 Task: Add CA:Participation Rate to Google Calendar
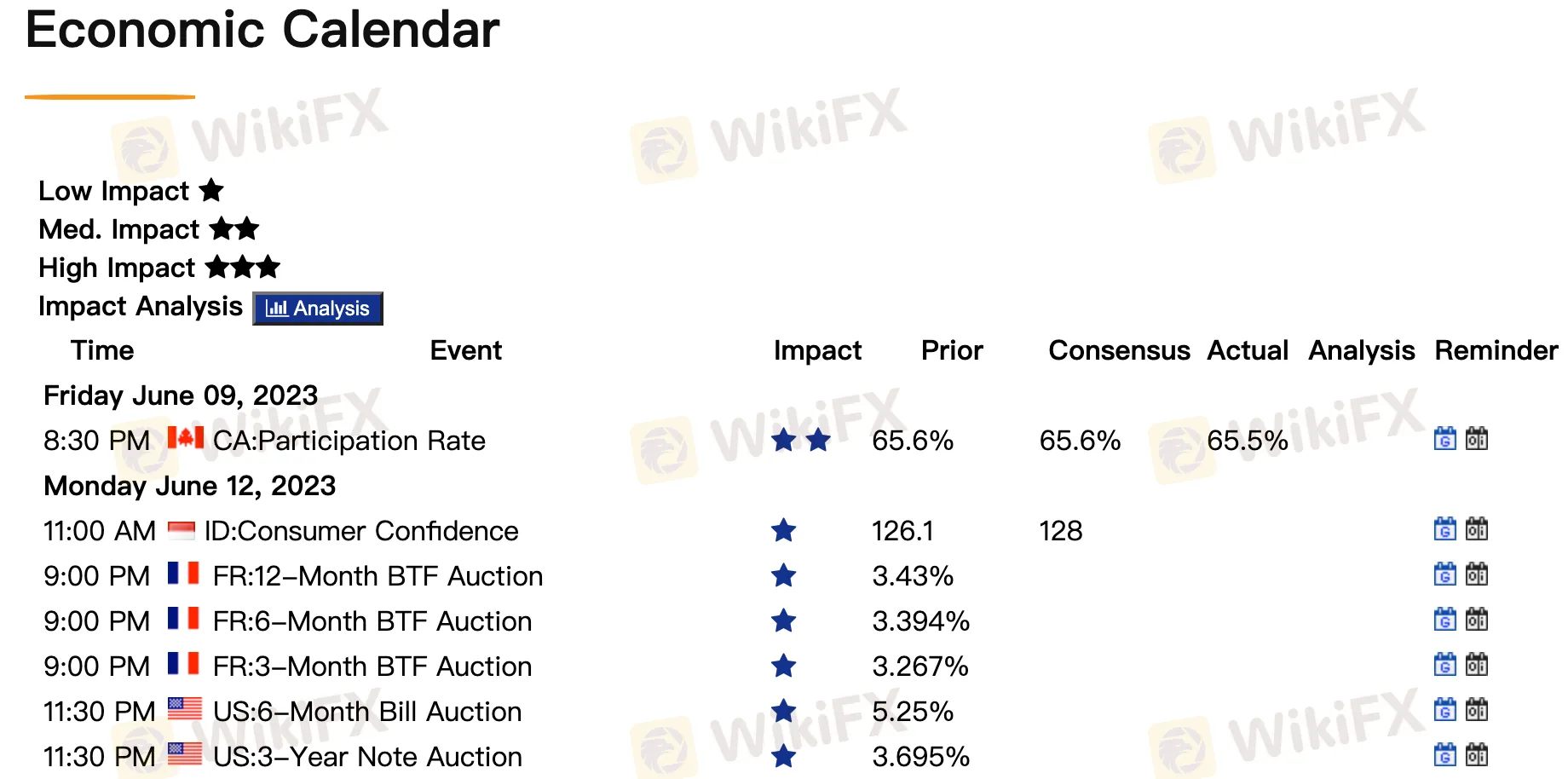click(1444, 439)
